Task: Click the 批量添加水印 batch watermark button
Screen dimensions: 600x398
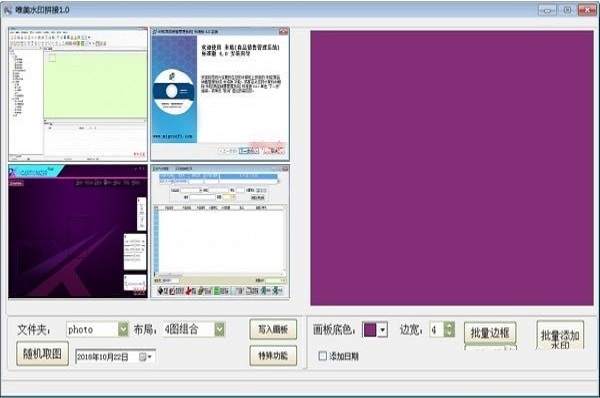Action: 560,335
